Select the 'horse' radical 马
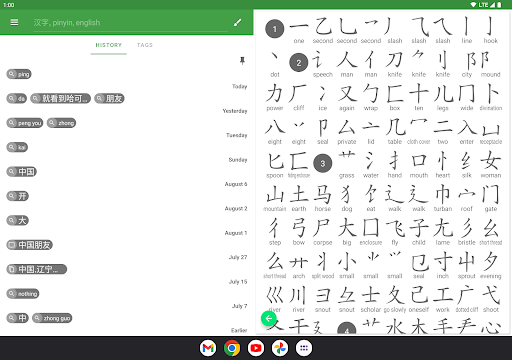512x360 pixels. coord(323,198)
